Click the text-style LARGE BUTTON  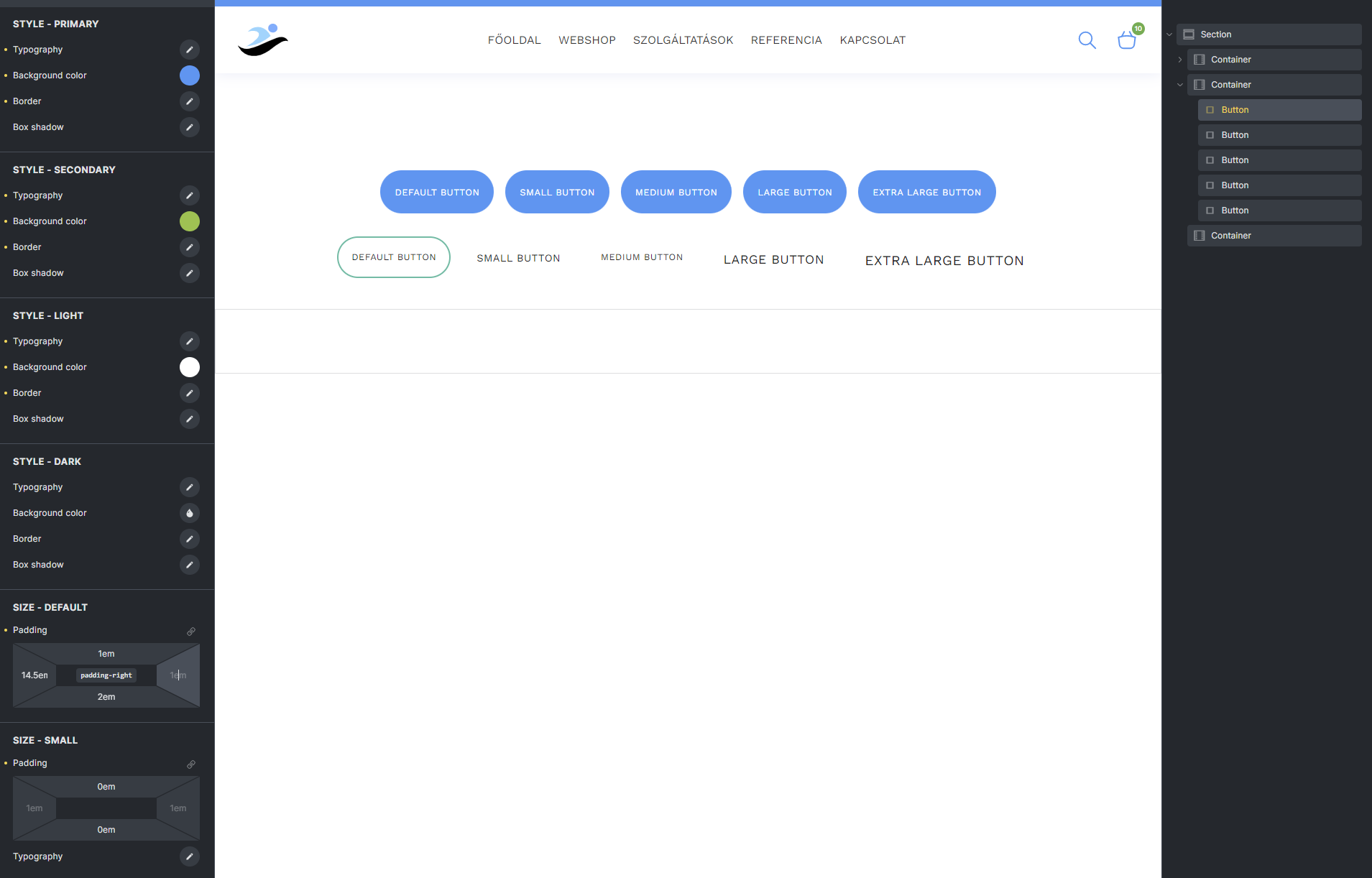click(x=774, y=260)
